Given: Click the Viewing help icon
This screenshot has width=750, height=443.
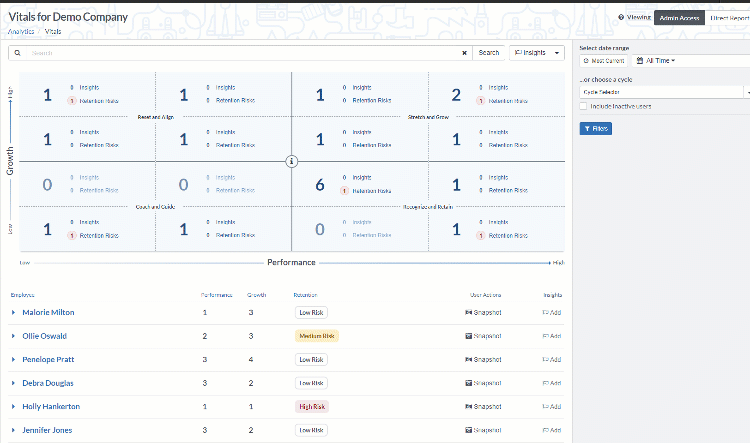Looking at the screenshot, I should coord(621,17).
